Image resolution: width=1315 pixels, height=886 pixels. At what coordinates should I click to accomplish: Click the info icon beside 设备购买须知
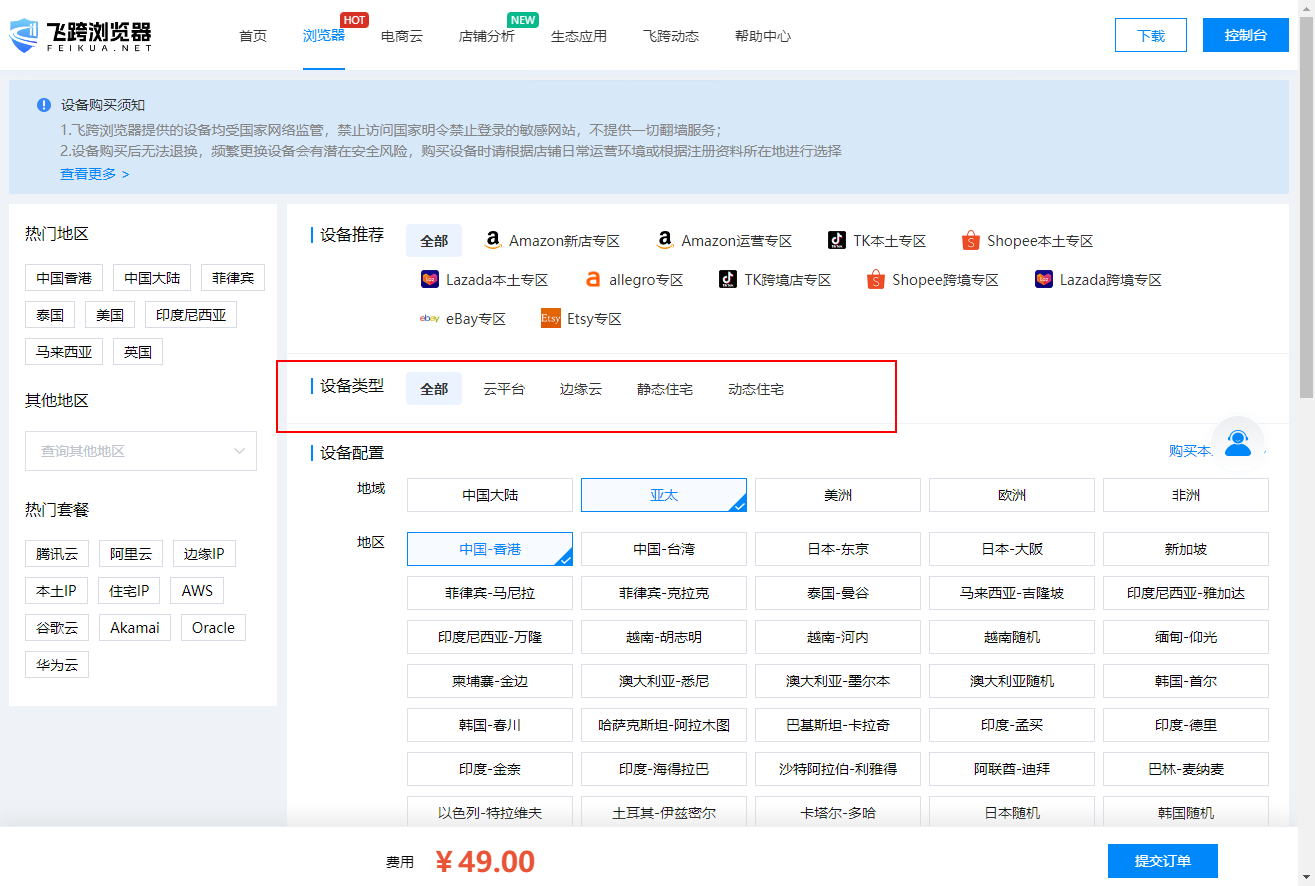44,105
